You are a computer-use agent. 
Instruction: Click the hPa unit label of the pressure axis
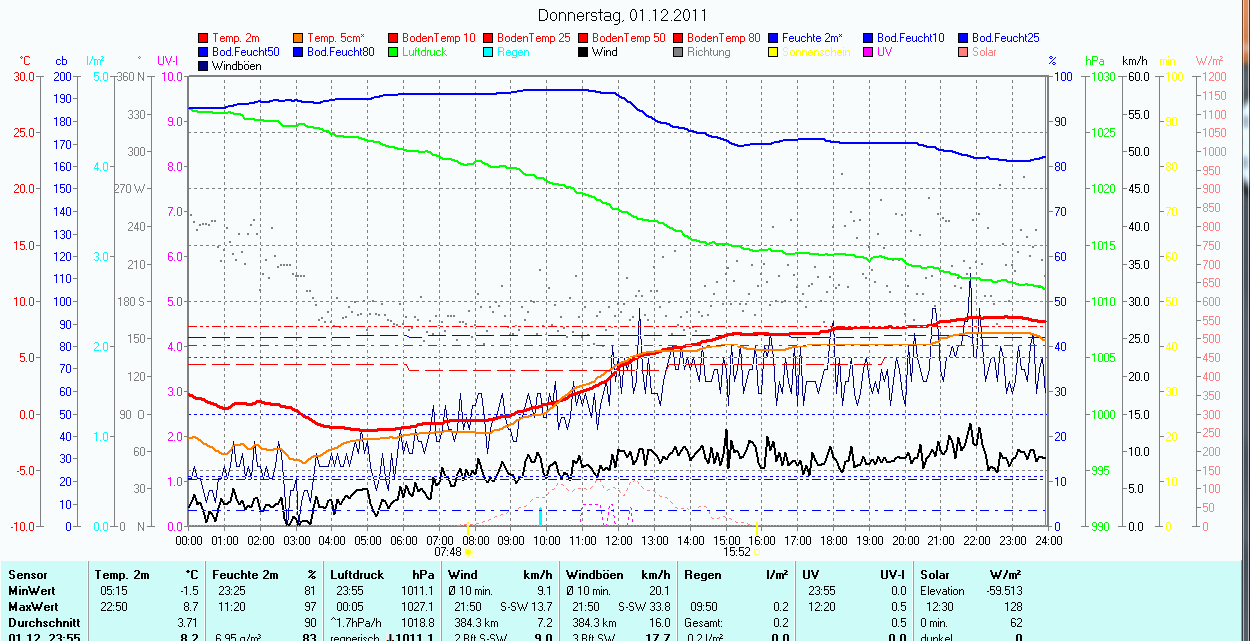coord(1095,61)
